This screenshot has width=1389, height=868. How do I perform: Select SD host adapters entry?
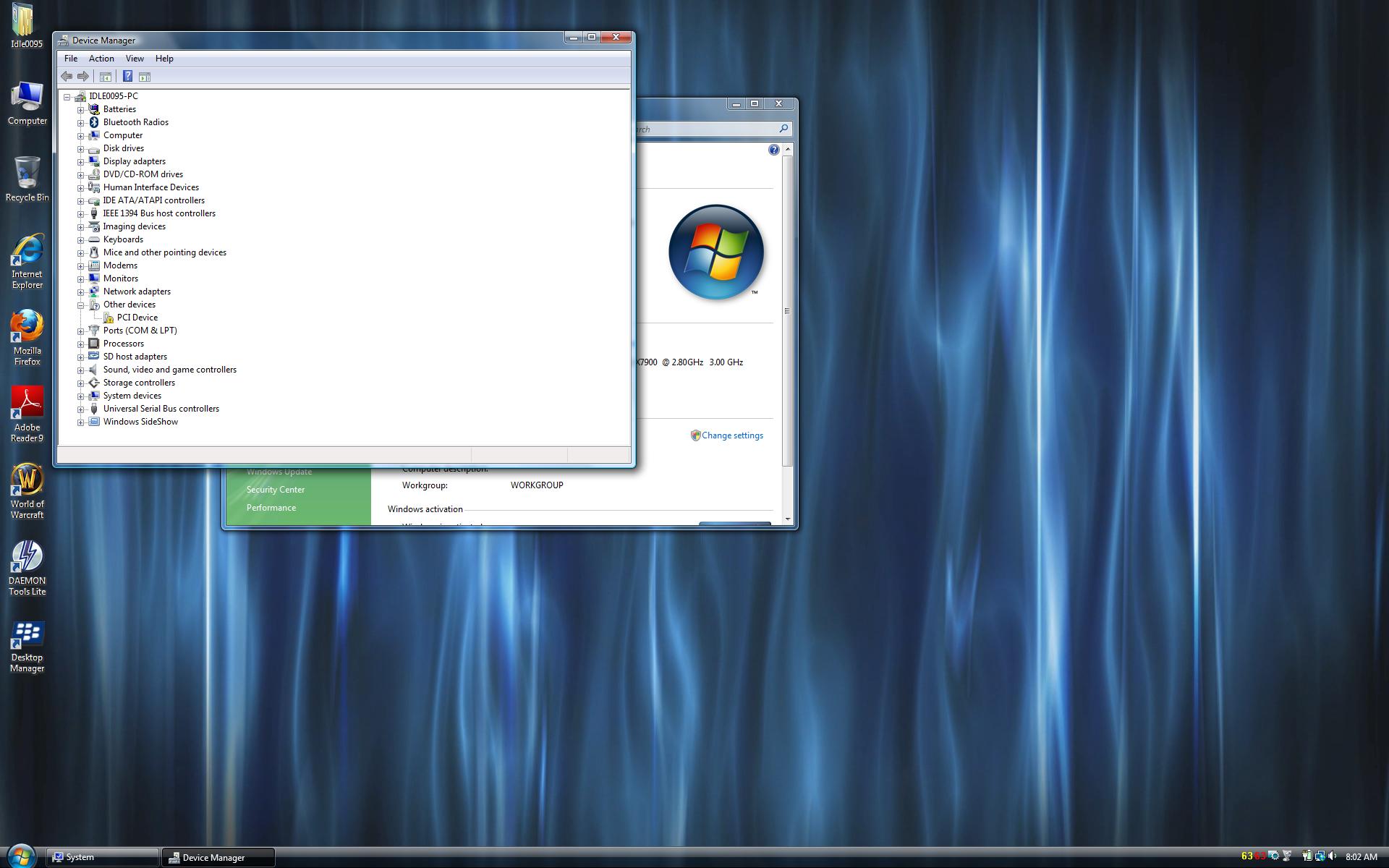[x=135, y=357]
